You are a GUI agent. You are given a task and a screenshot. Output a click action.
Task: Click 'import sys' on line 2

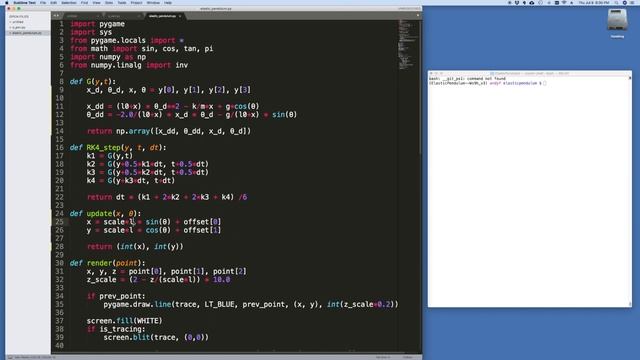[91, 32]
